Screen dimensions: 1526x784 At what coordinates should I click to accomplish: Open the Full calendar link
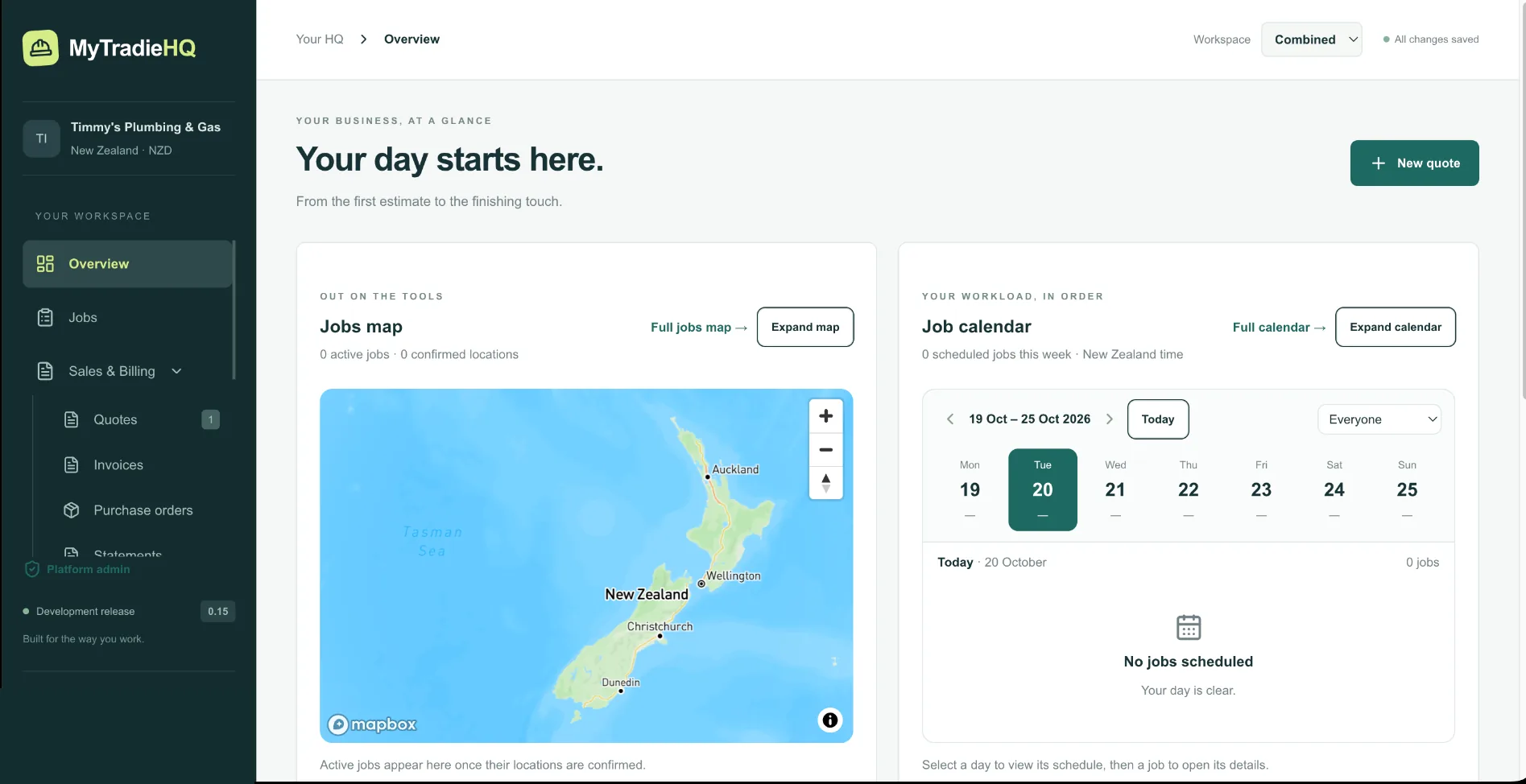[x=1279, y=328]
